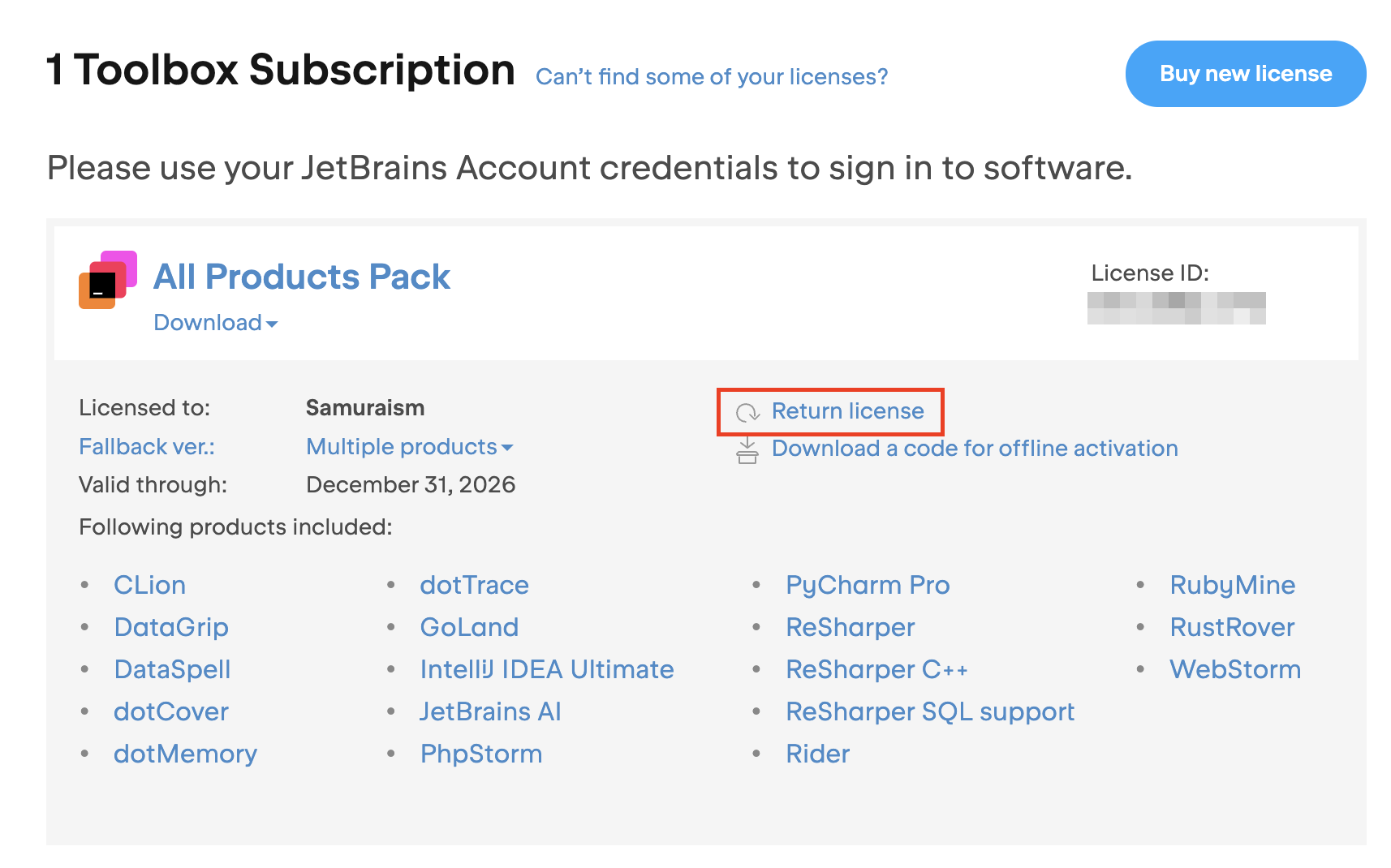1391x868 pixels.
Task: Open the Multiple products dropdown
Action: point(409,447)
